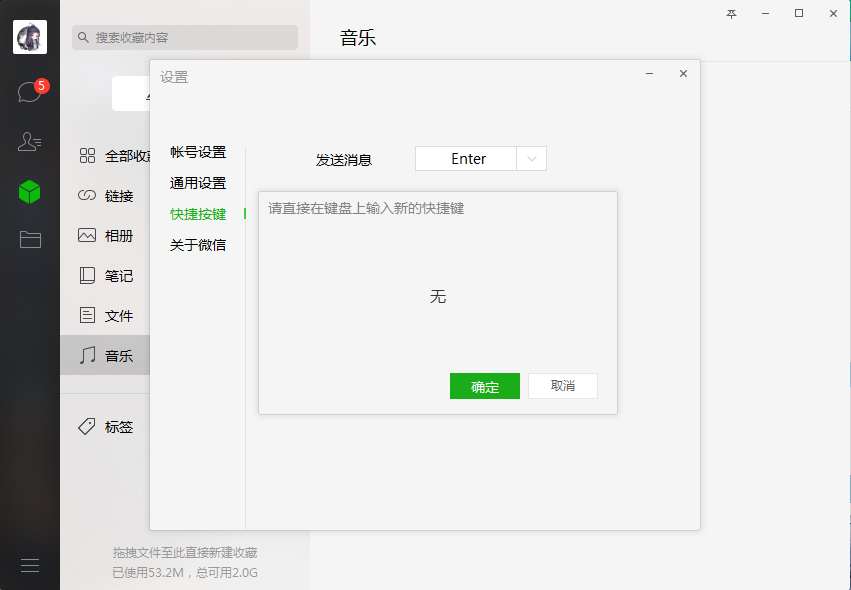This screenshot has height=590, width=851.
Task: Select the green Favorites box icon
Action: point(29,190)
